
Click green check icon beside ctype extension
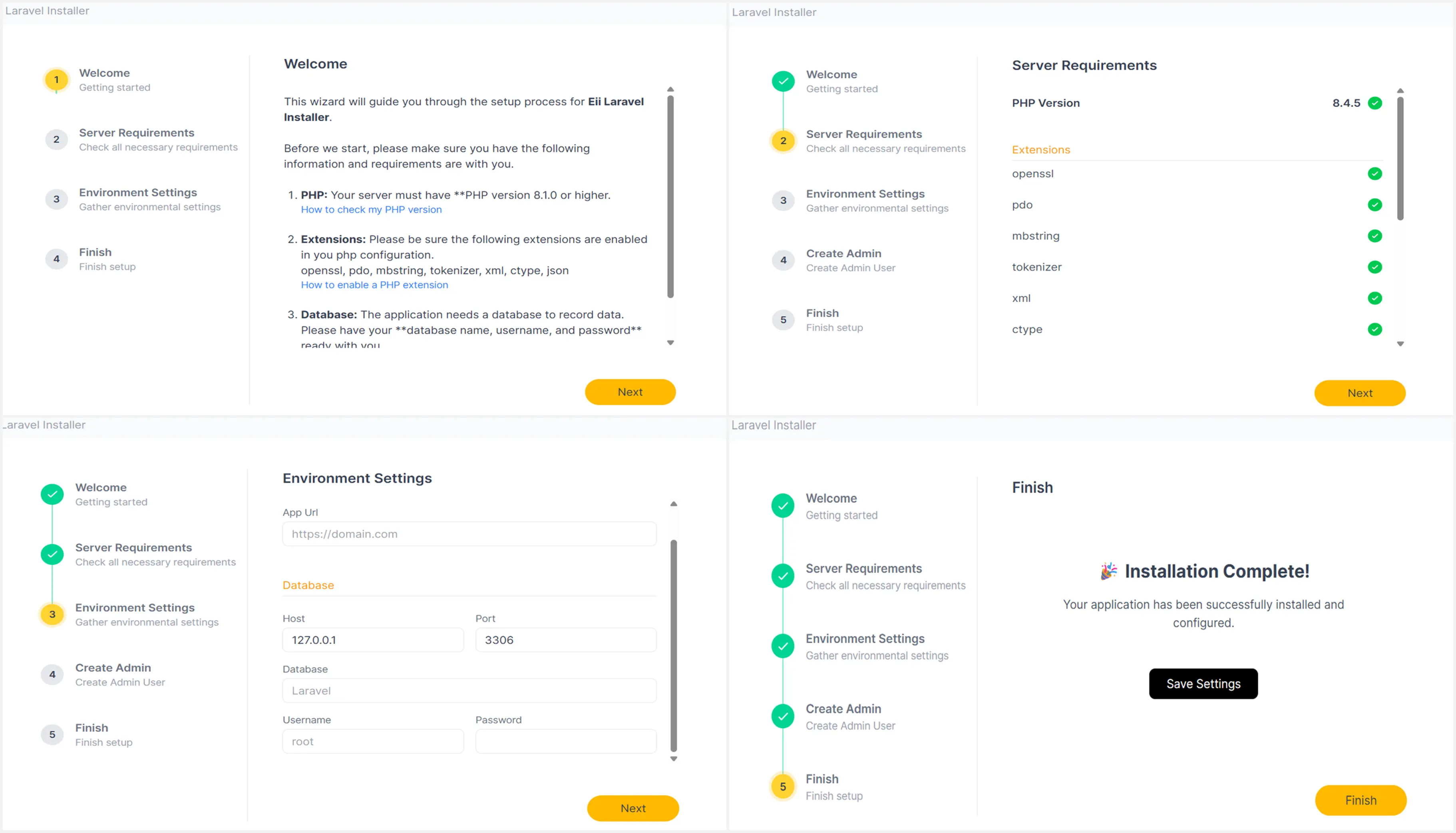pyautogui.click(x=1374, y=329)
